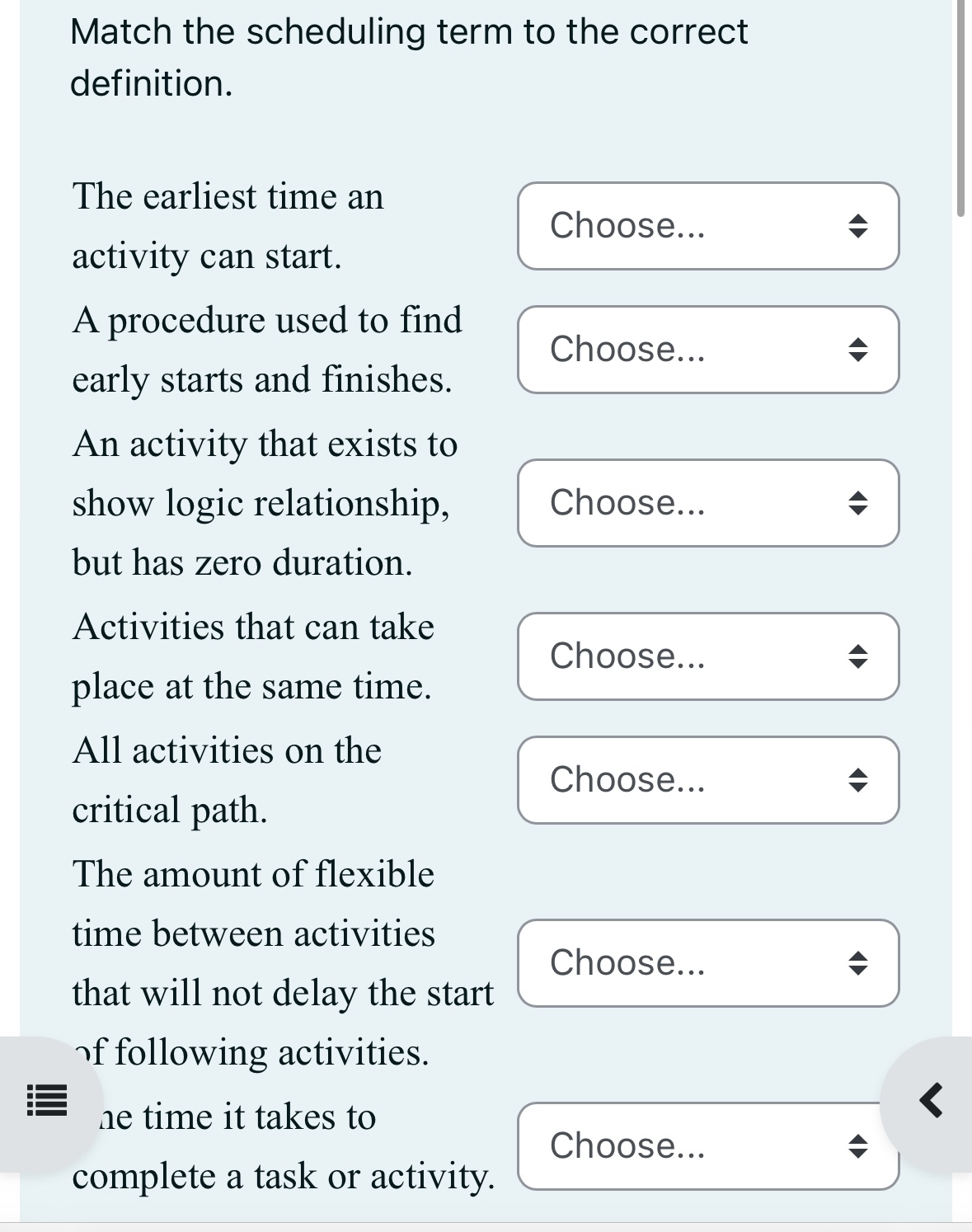Open the dropdown for zero duration activity definition
This screenshot has width=972, height=1232.
707,502
